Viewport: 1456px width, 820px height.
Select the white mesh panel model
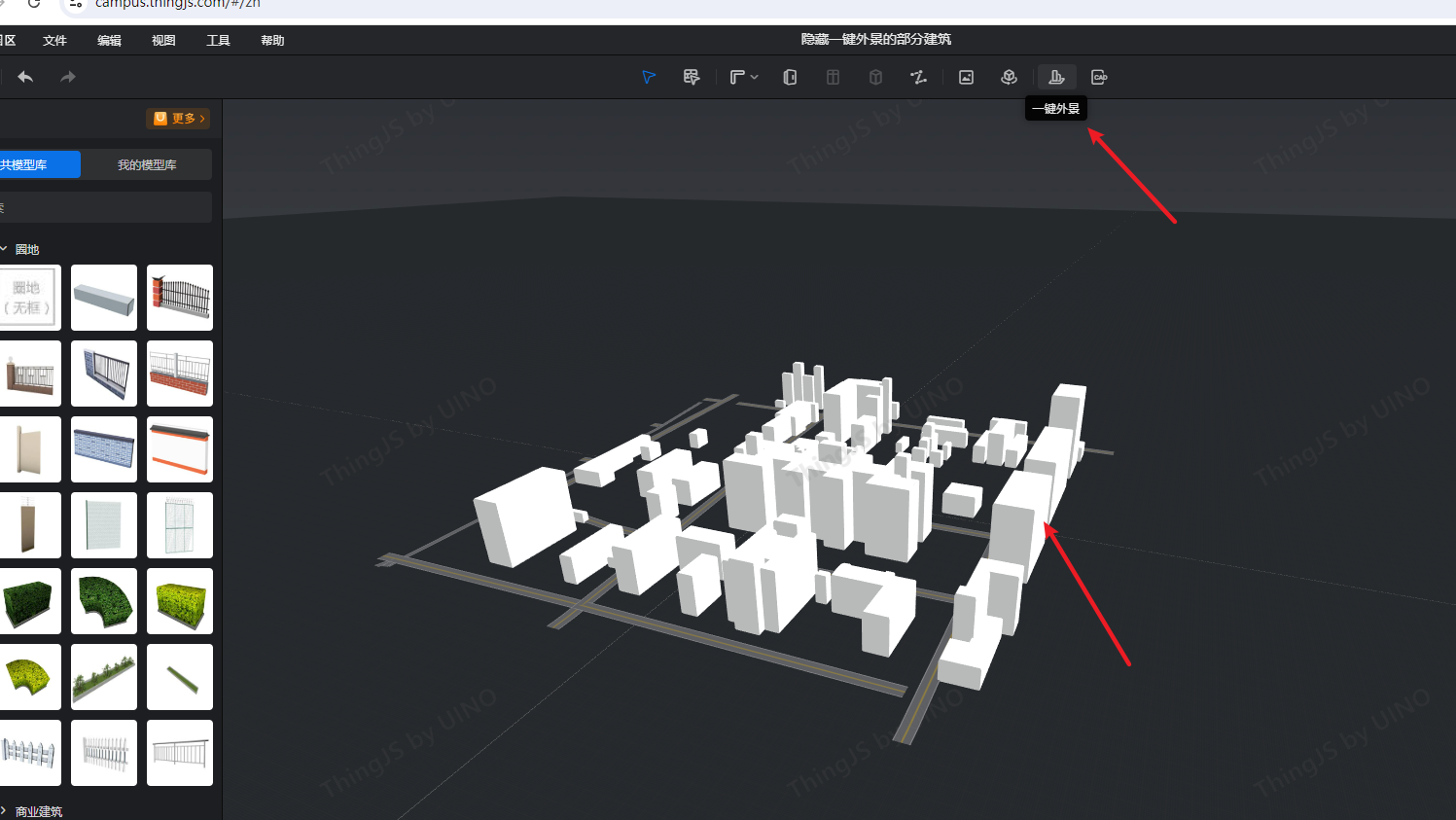104,525
